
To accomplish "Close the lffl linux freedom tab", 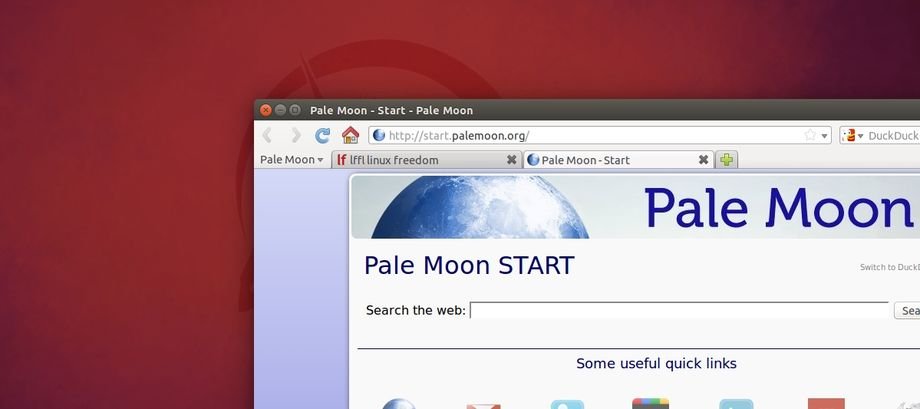I will pos(511,160).
